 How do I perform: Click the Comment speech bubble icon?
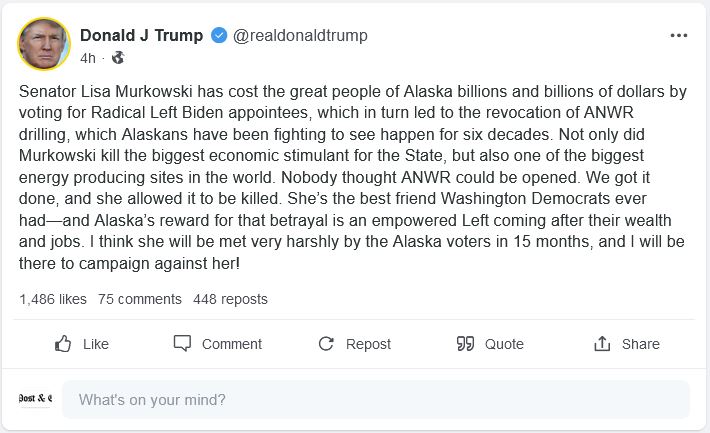[x=182, y=344]
